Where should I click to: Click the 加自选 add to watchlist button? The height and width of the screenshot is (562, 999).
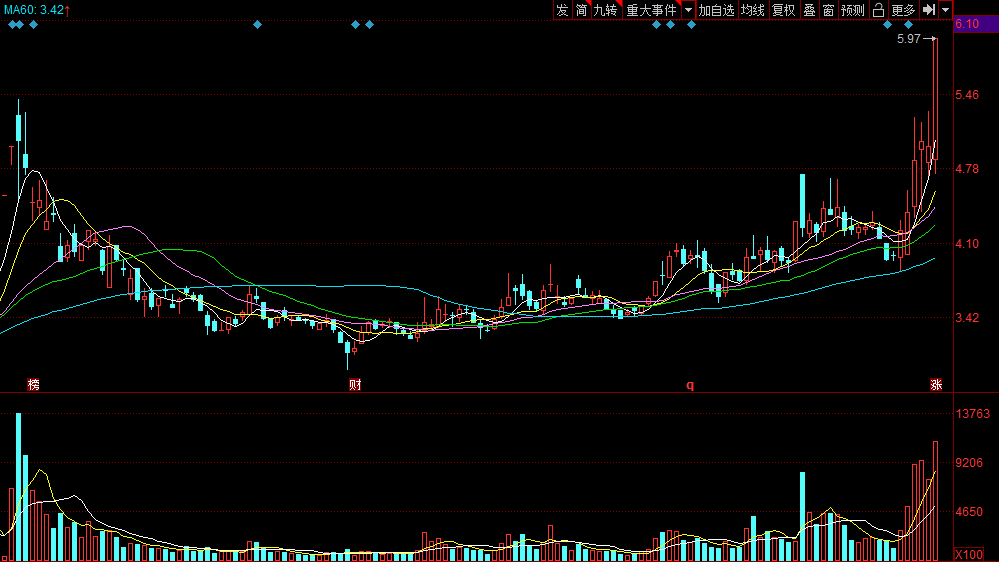(716, 10)
